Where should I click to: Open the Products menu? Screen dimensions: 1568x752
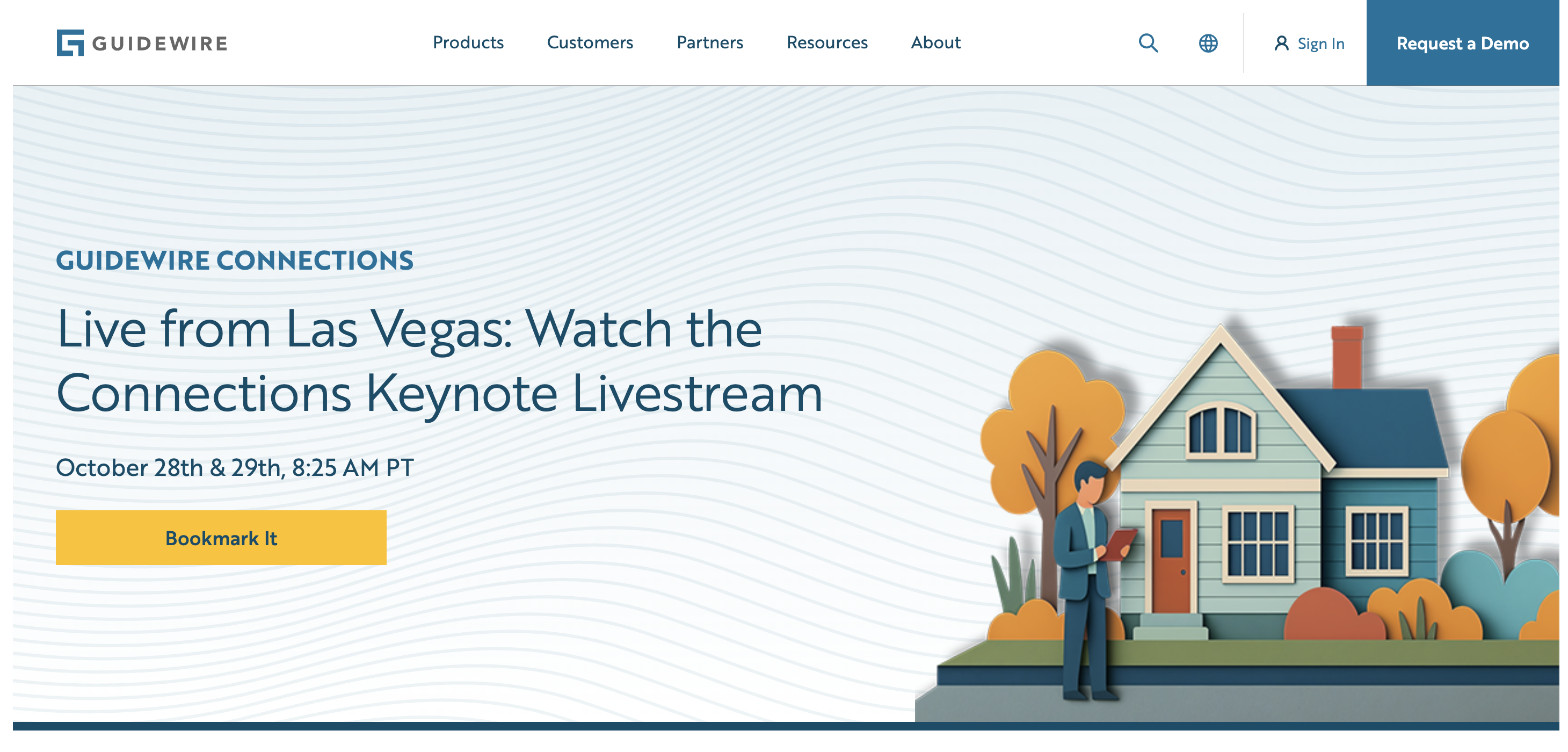[468, 42]
